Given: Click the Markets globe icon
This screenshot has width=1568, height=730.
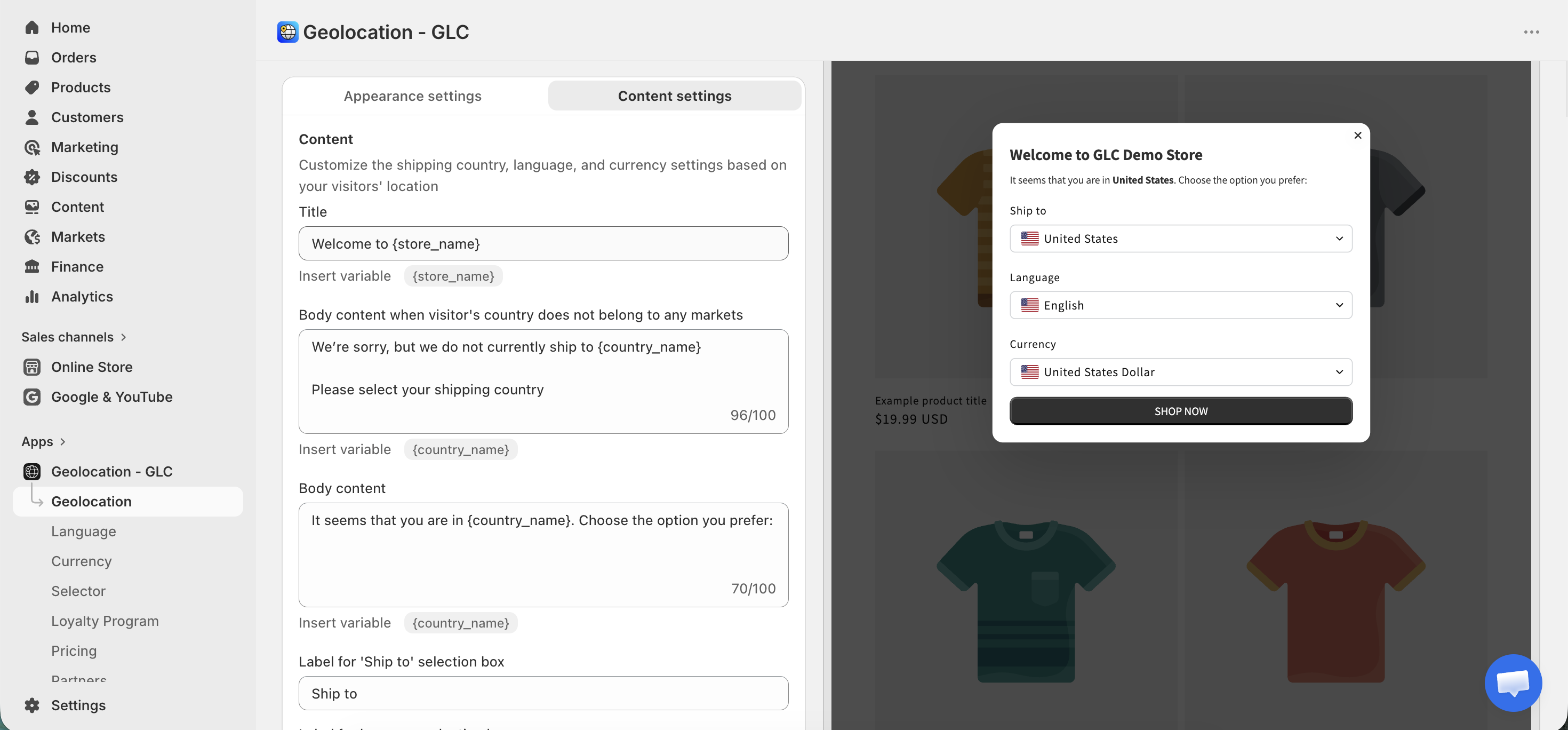Looking at the screenshot, I should [32, 236].
